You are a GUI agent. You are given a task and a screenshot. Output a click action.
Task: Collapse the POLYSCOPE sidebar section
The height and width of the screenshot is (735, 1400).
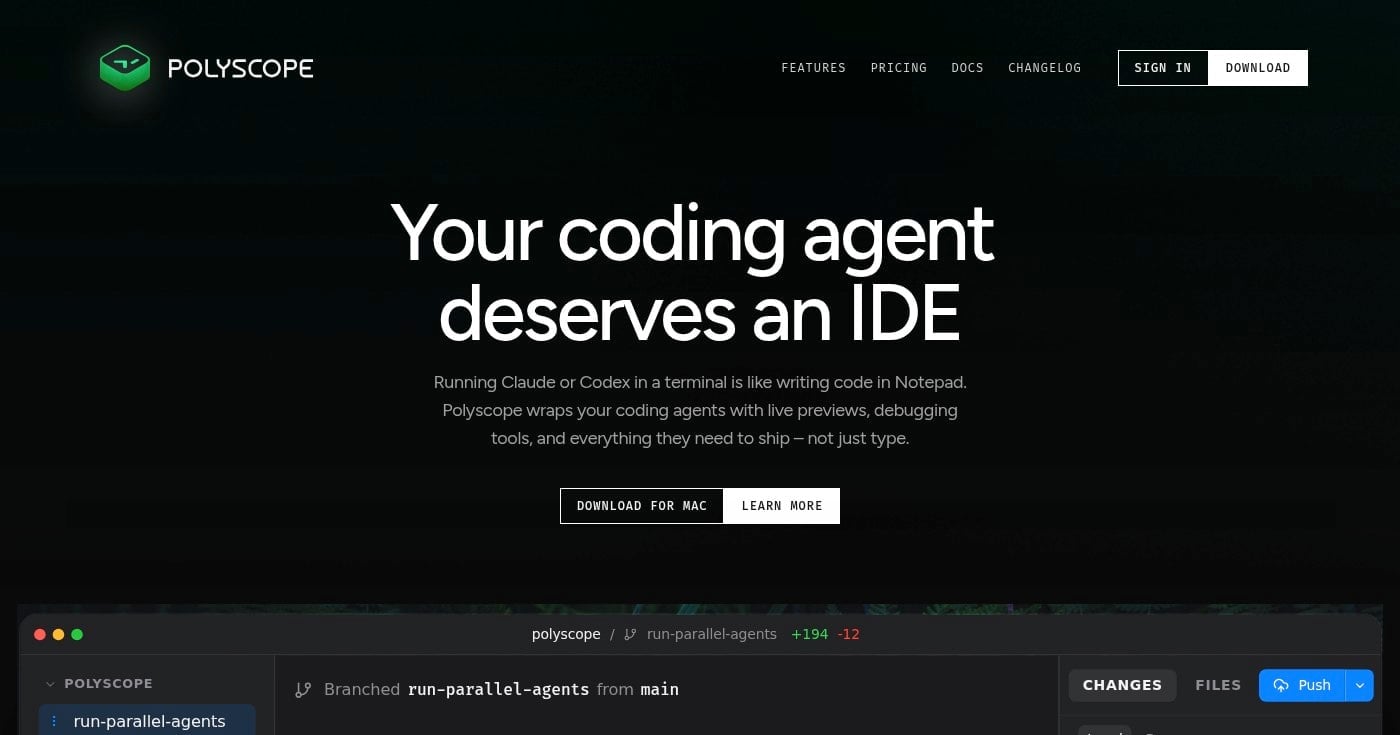point(50,683)
